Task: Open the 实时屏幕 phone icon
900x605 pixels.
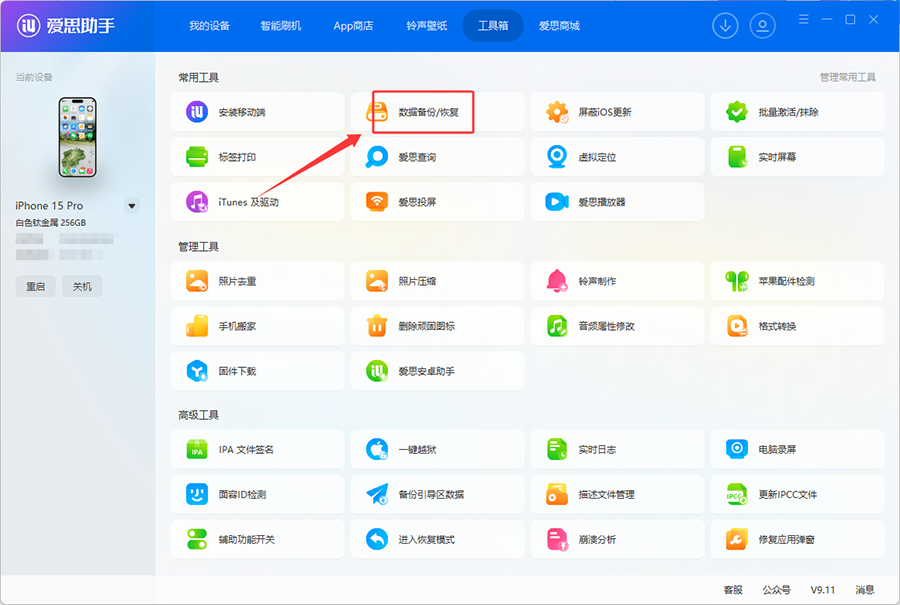Action: click(737, 157)
